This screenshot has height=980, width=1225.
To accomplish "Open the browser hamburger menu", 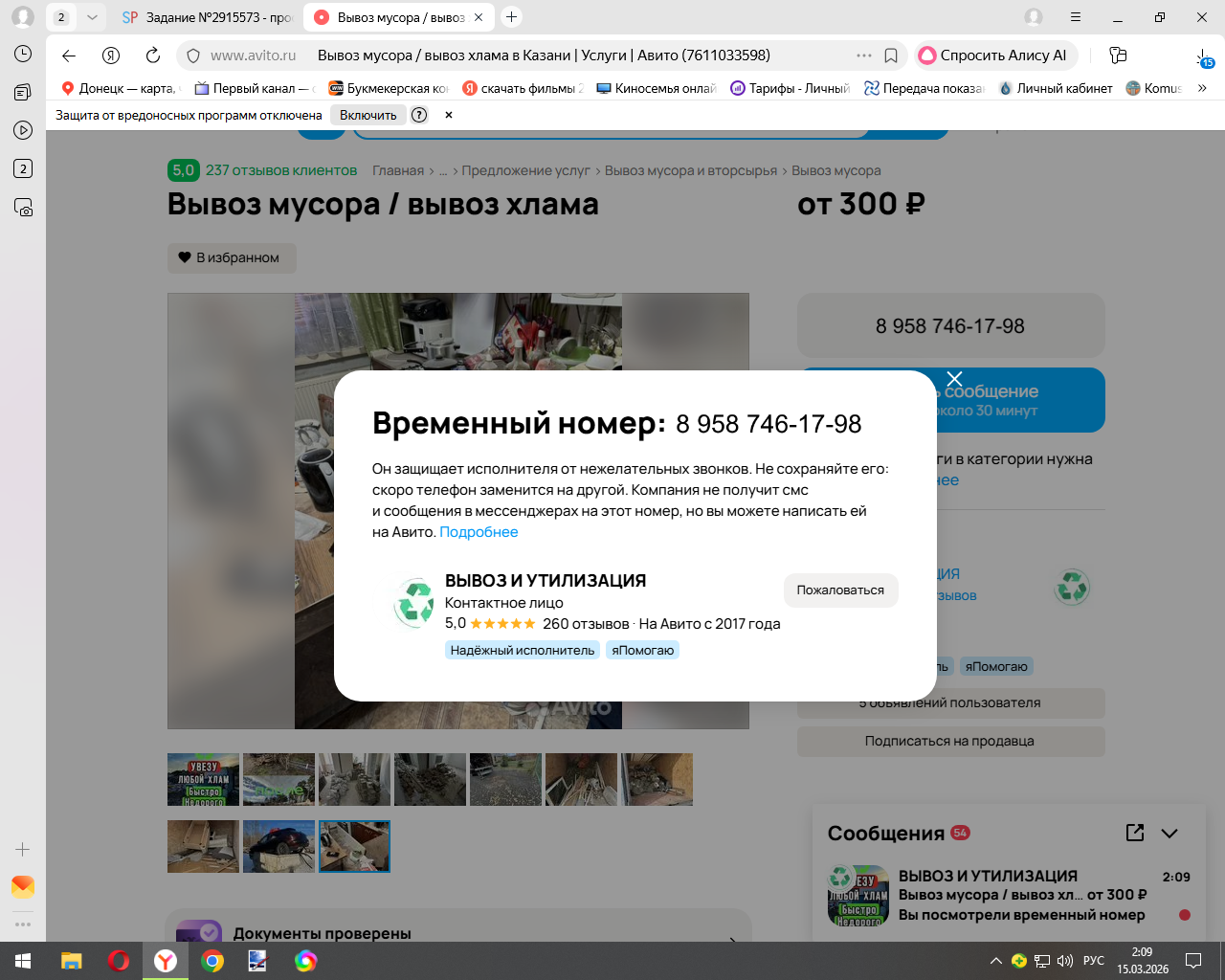I will click(x=1076, y=17).
